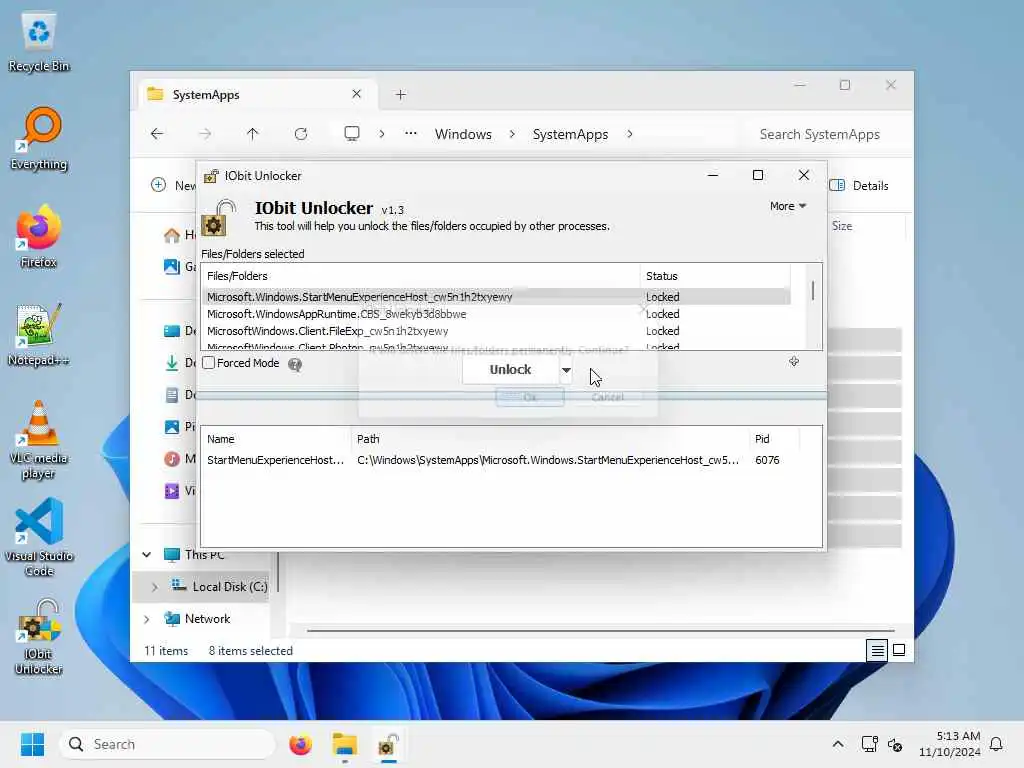Switch Explorer to large thumbnails view
Screen dimensions: 1024x768
point(899,650)
